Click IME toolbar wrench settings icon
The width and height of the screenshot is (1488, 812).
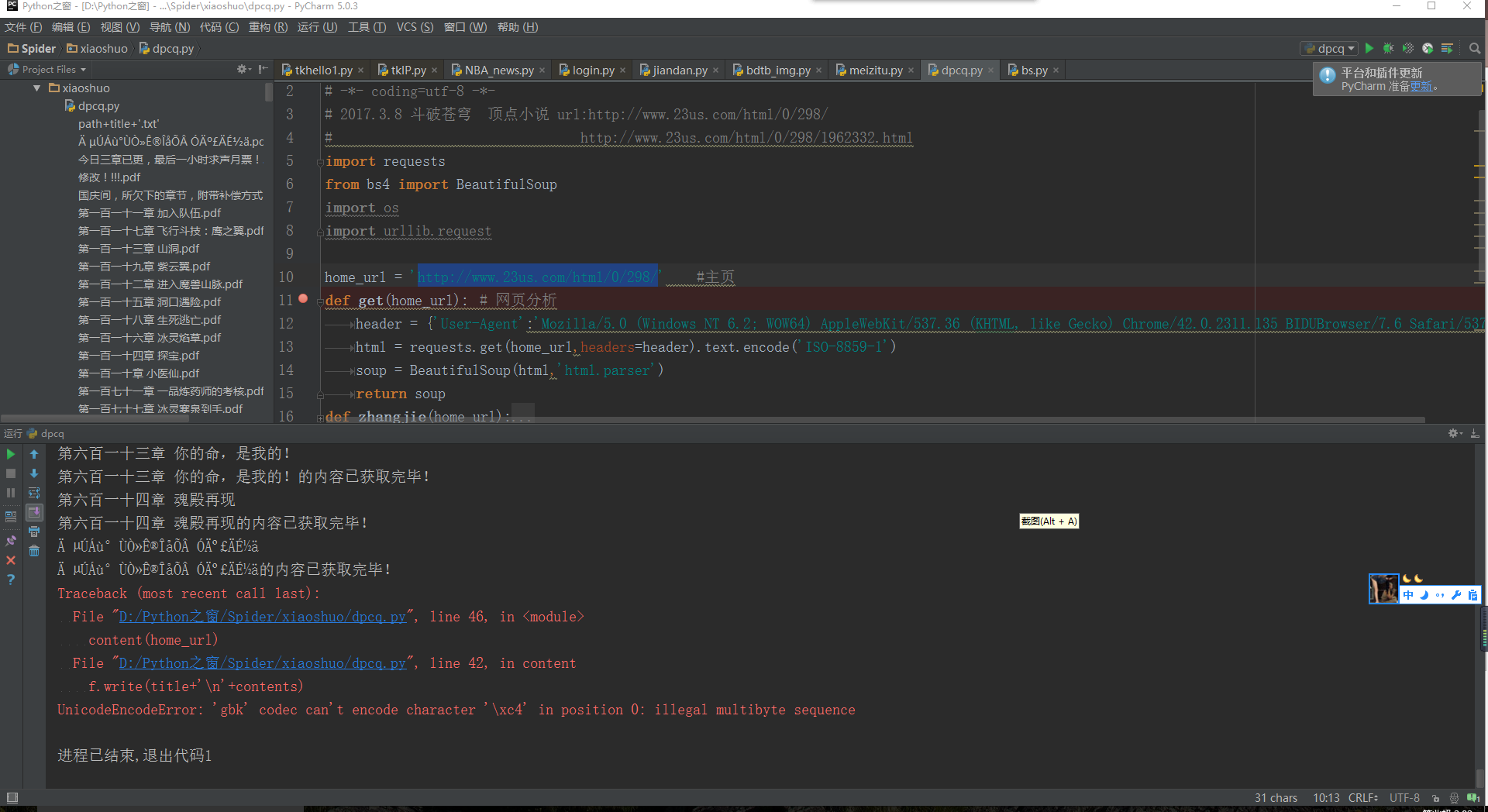[1456, 595]
